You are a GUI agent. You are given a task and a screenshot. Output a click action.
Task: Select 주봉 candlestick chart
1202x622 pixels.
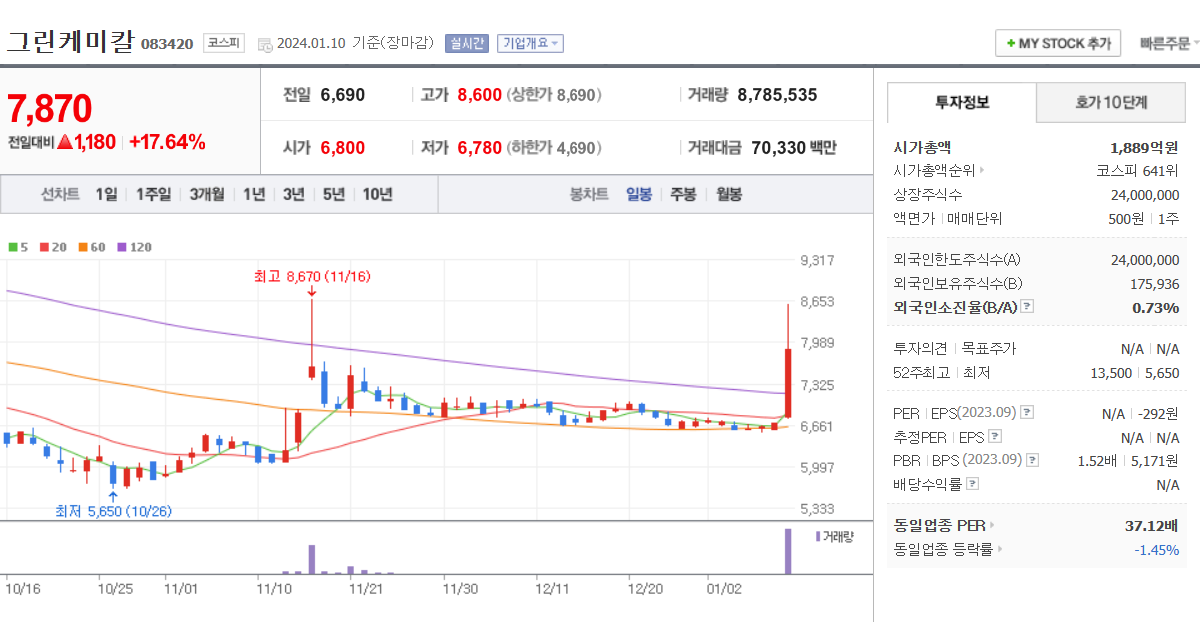coord(683,194)
